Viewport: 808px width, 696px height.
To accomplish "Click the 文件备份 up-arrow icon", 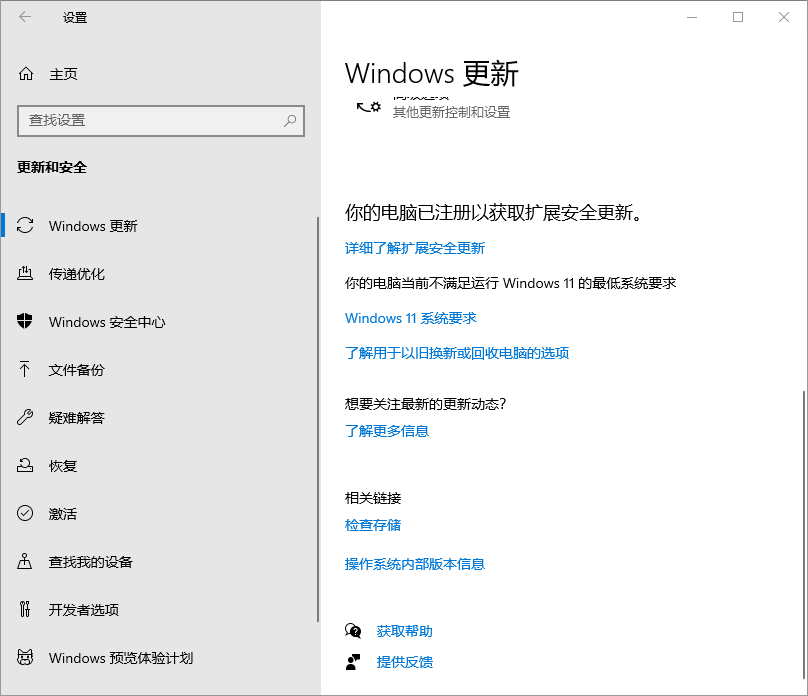I will tap(25, 369).
